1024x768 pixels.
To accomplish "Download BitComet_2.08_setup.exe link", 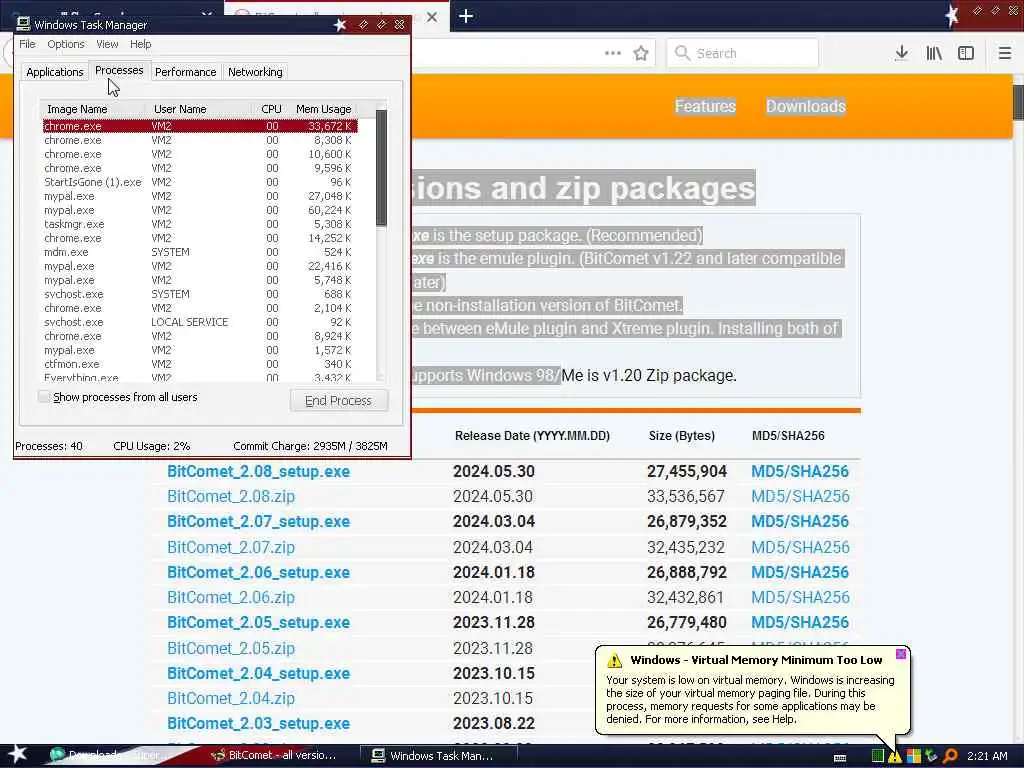I will (259, 472).
